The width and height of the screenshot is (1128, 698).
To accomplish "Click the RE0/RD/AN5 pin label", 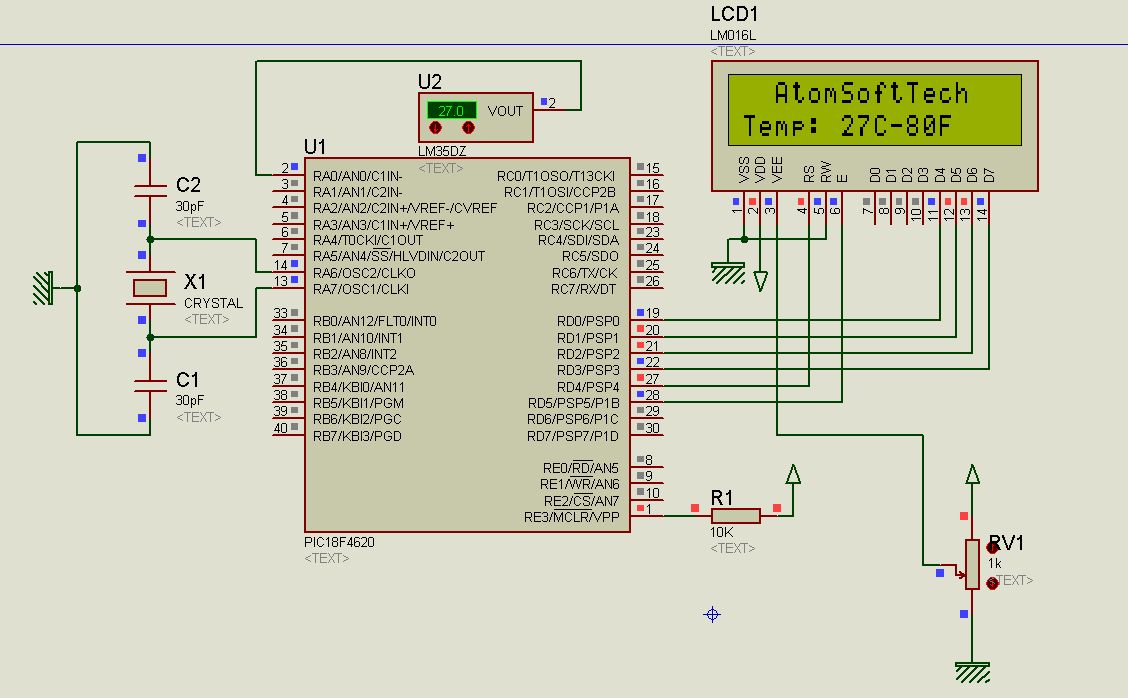I will click(581, 468).
